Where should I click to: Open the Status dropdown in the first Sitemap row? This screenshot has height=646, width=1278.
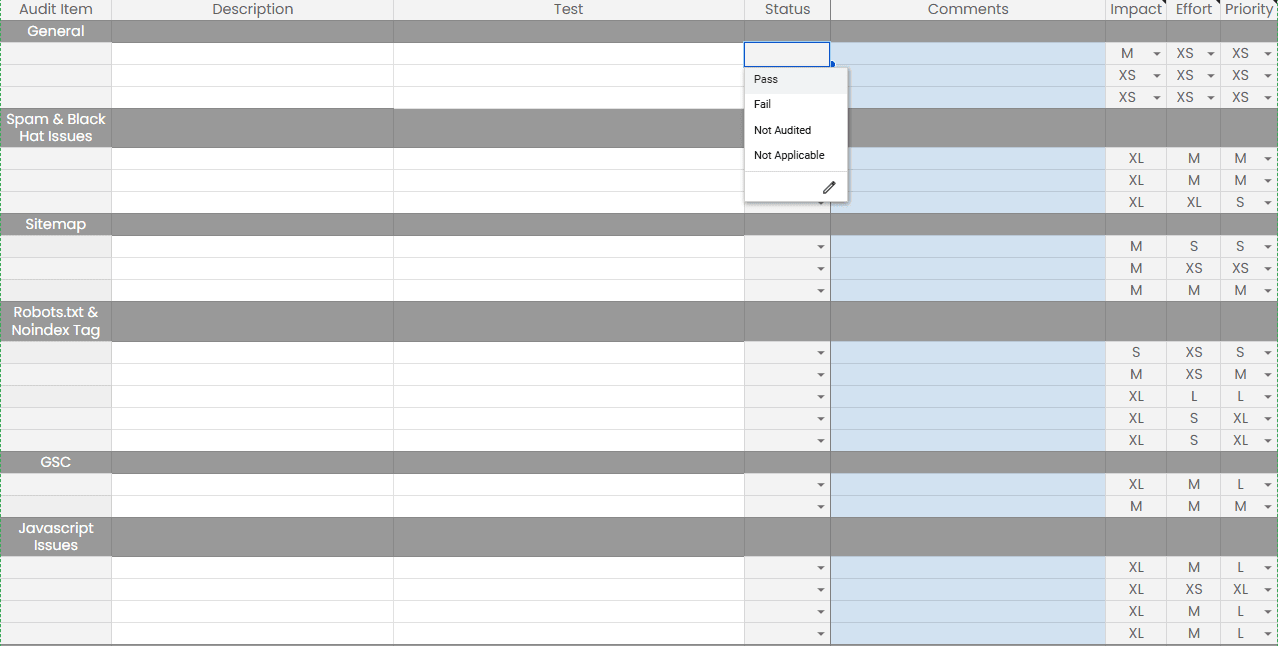click(820, 246)
